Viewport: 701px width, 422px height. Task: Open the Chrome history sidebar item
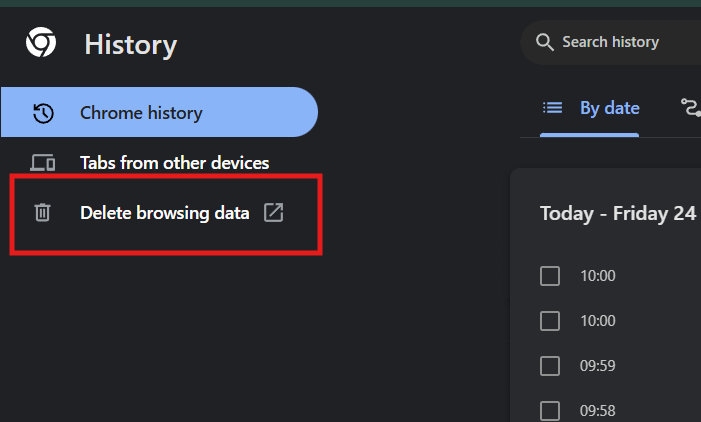tap(160, 112)
